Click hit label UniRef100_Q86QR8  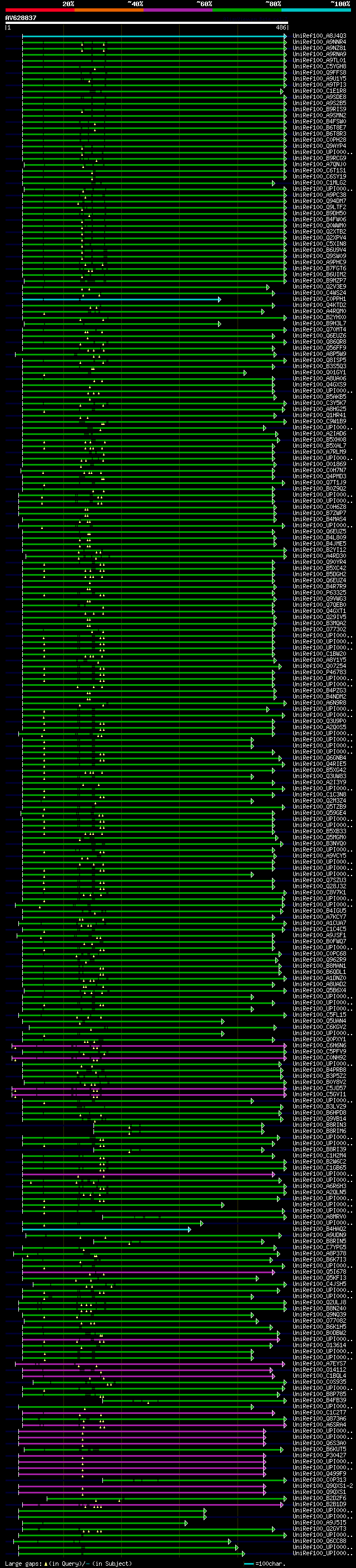(319, 342)
